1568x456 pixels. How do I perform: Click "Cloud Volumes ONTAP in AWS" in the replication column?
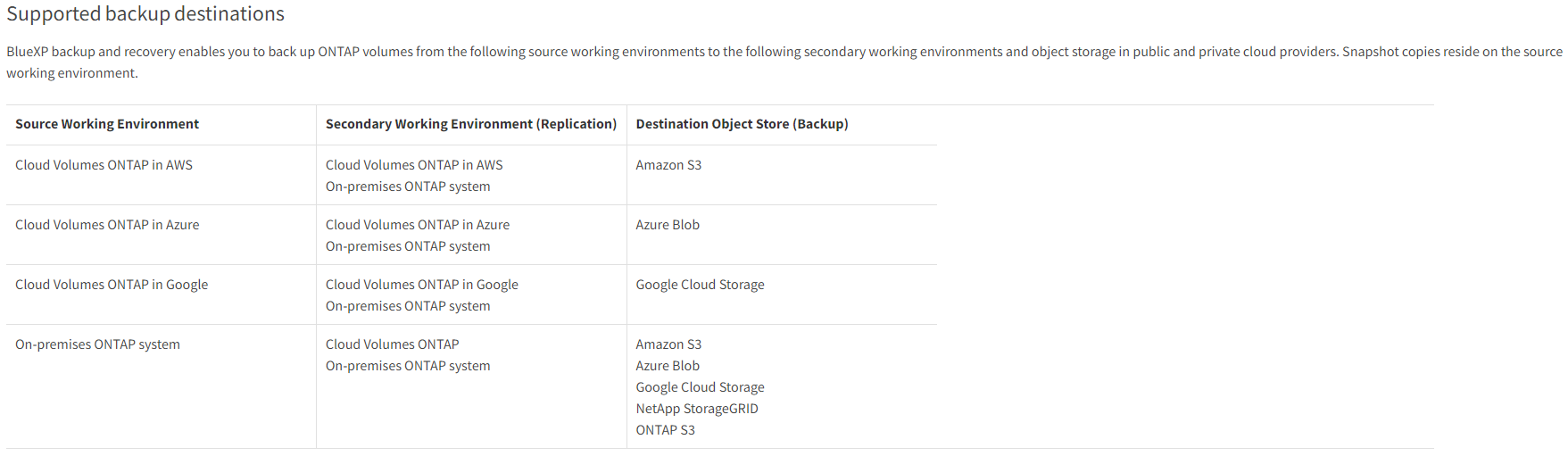414,165
